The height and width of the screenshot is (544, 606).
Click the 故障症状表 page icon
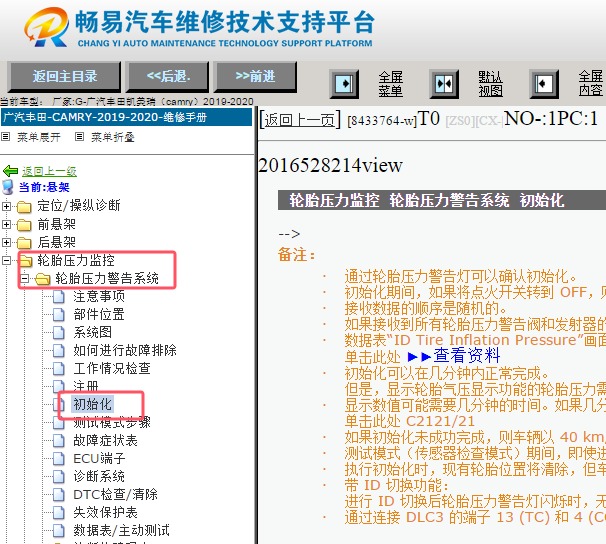(x=59, y=440)
